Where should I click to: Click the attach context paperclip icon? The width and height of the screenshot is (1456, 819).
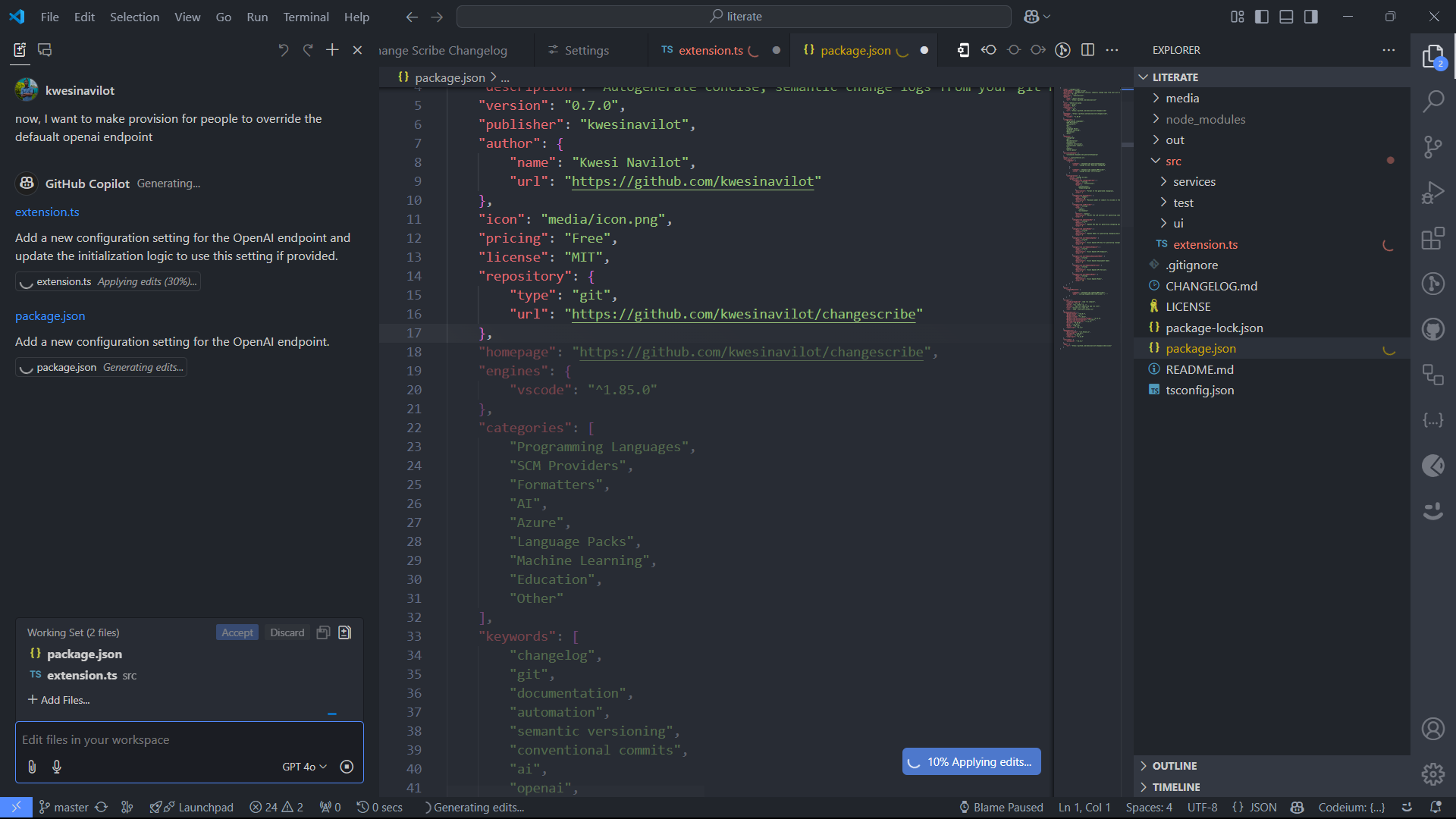(32, 767)
